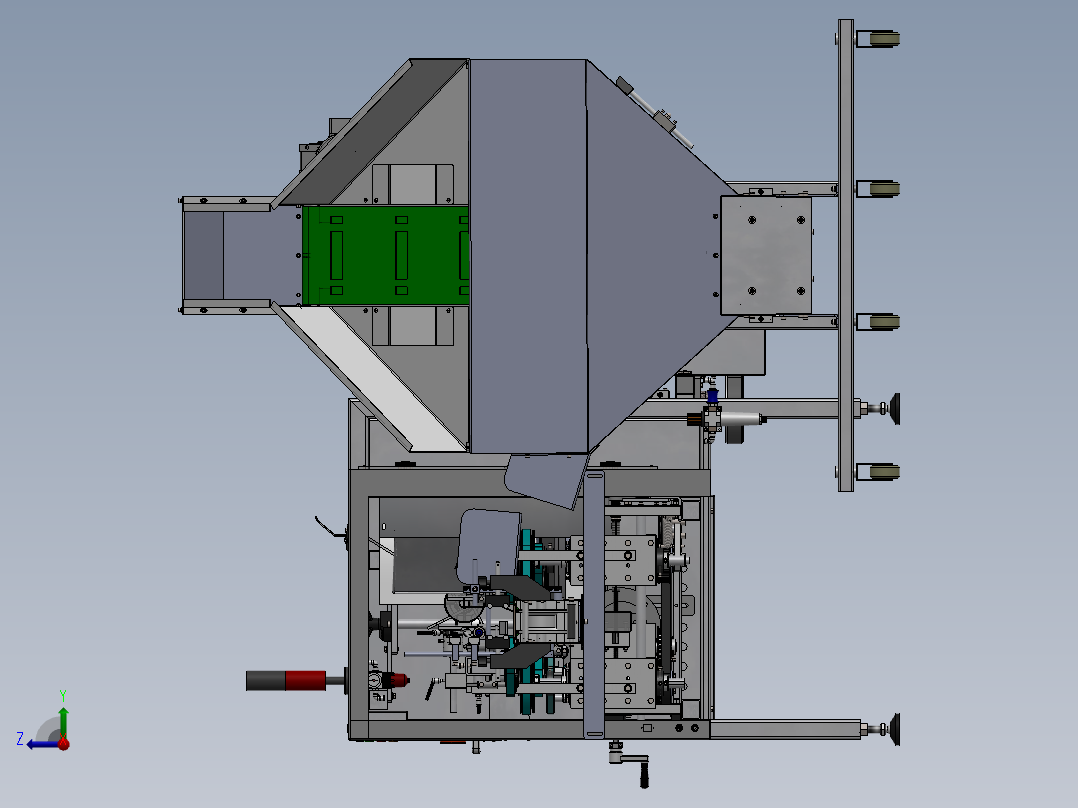Select the lower black leveling foot
This screenshot has width=1078, height=808.
894,729
